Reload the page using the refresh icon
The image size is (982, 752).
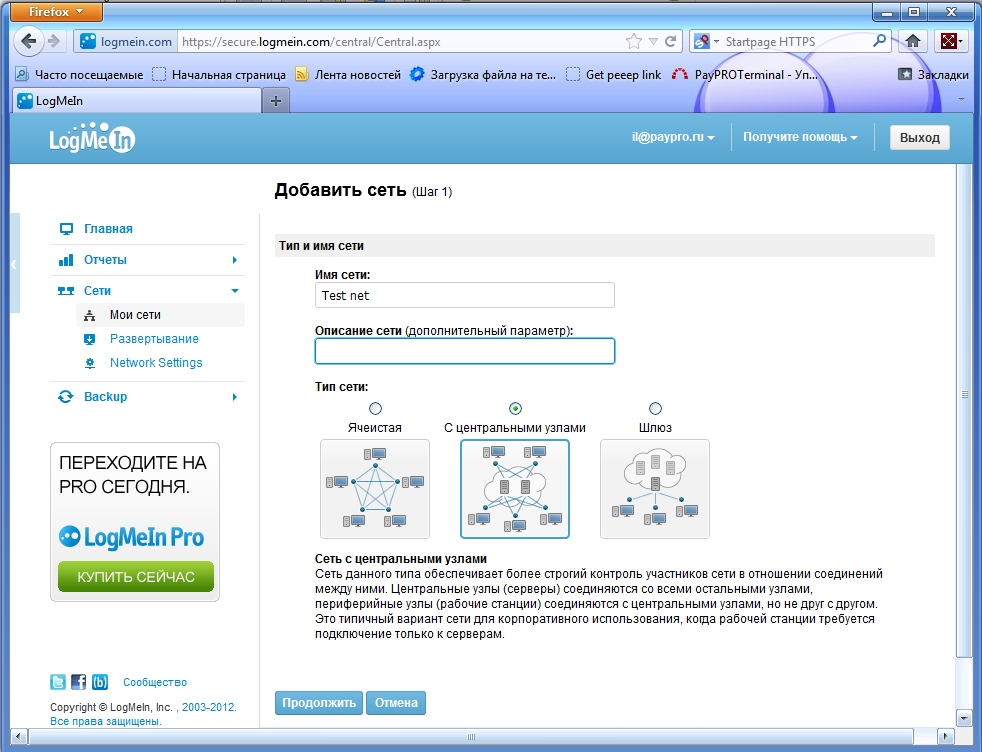(x=671, y=42)
